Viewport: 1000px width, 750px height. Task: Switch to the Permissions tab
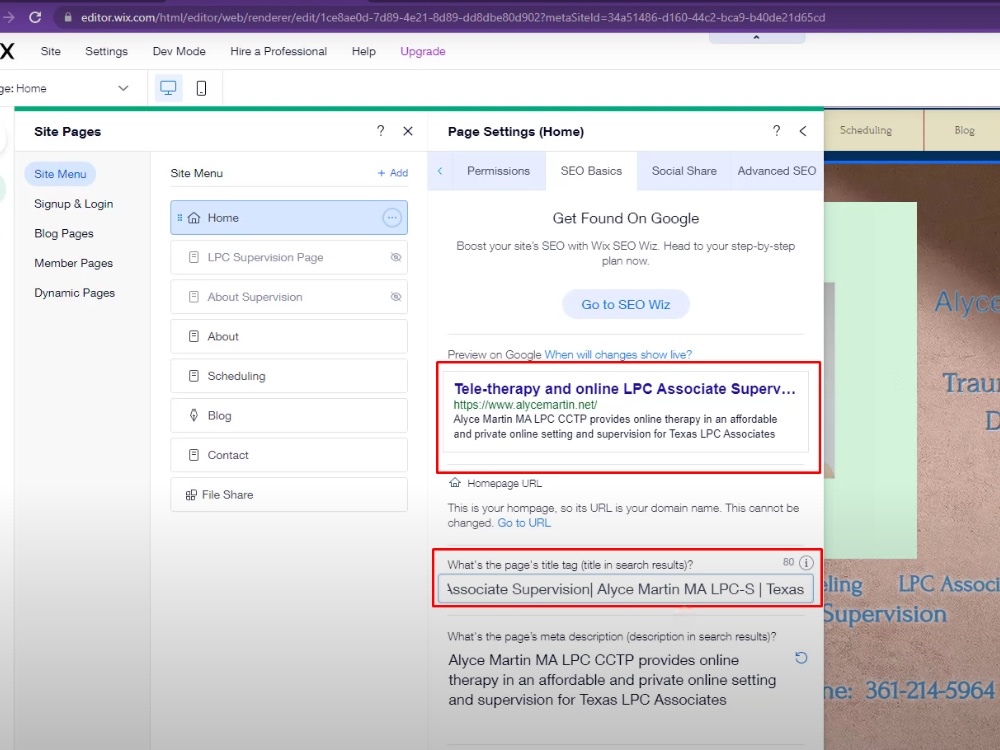pos(499,171)
